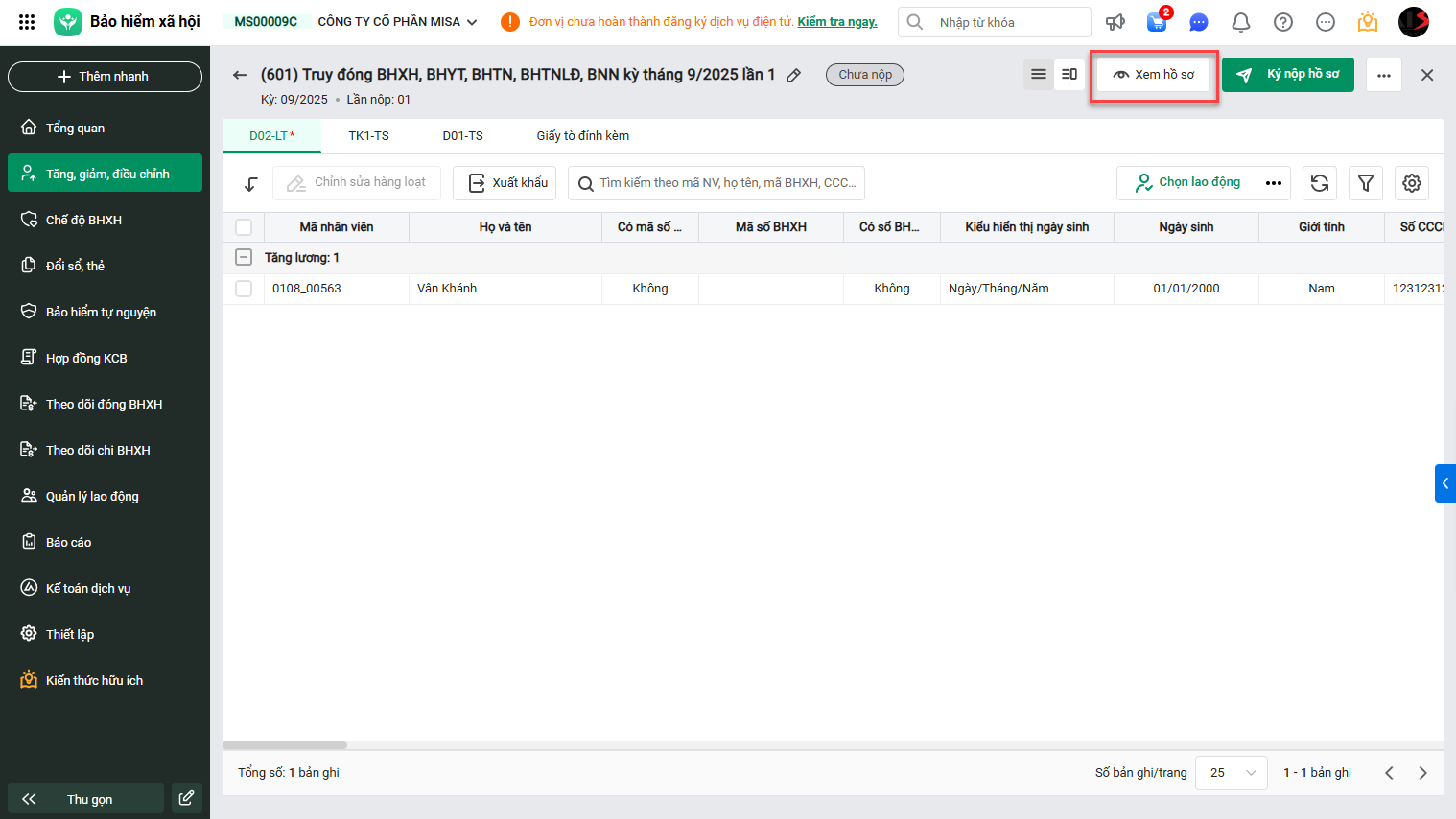Image resolution: width=1456 pixels, height=819 pixels.
Task: Tick the select-all checkbox in the table header
Action: tap(244, 227)
